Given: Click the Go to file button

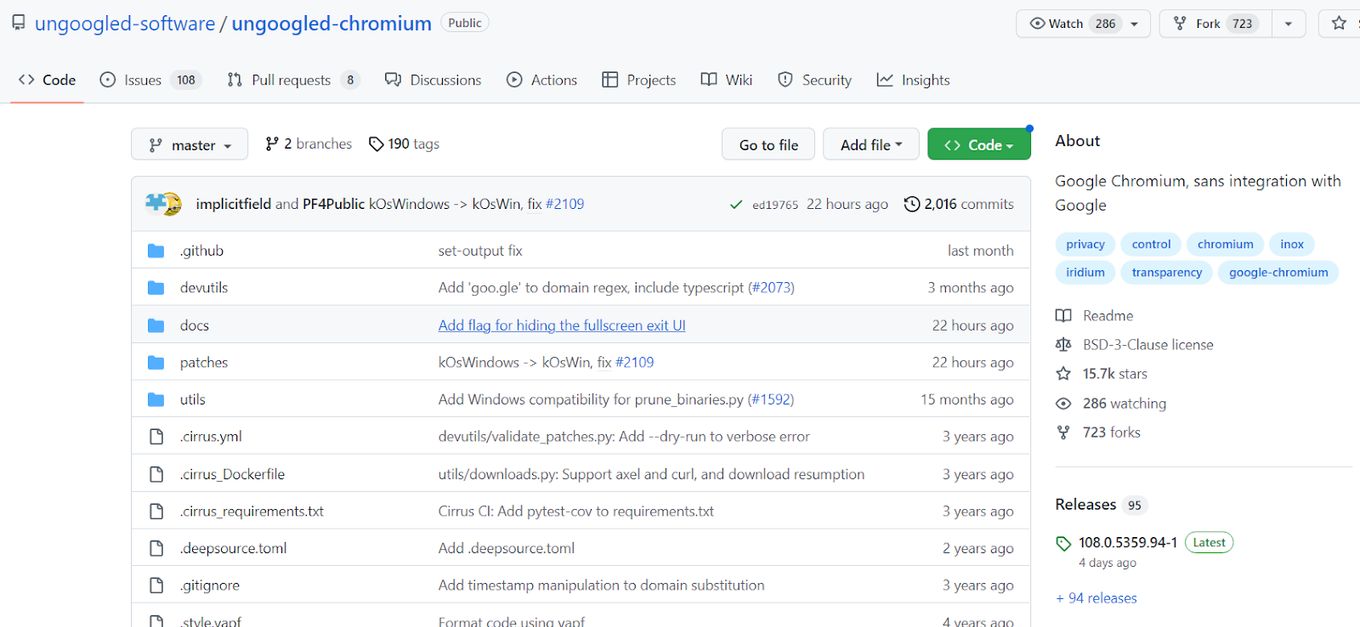Looking at the screenshot, I should point(768,145).
